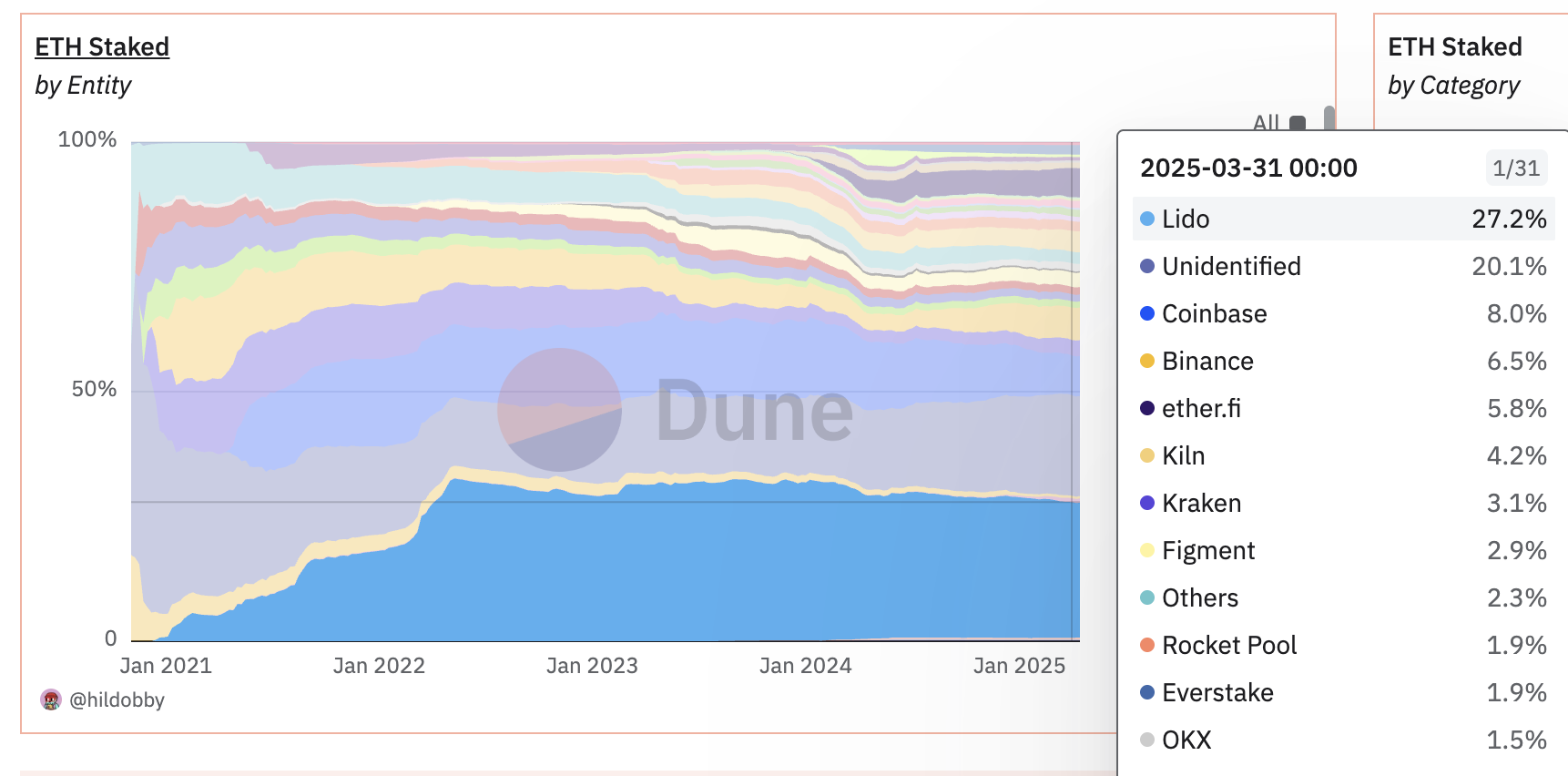The image size is (1568, 776).
Task: Click the Jan 2023 axis label
Action: 592,666
